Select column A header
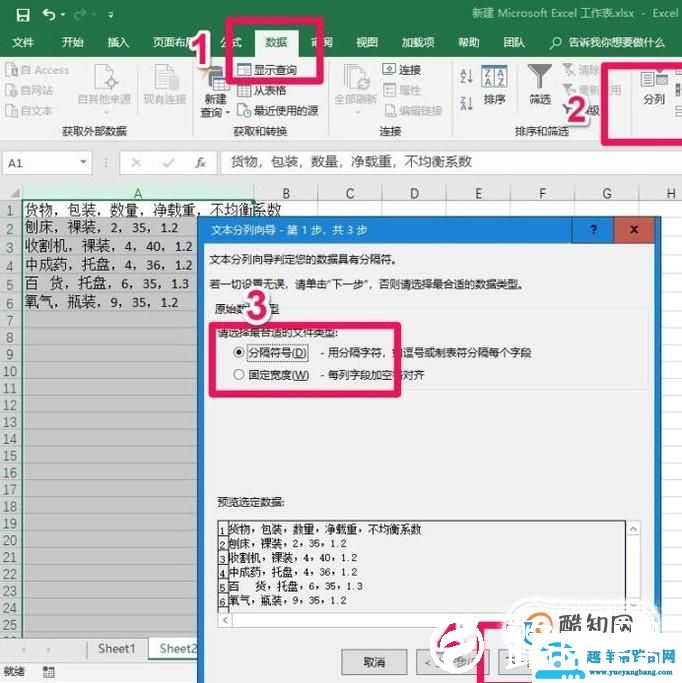This screenshot has height=683, width=682. [x=138, y=193]
